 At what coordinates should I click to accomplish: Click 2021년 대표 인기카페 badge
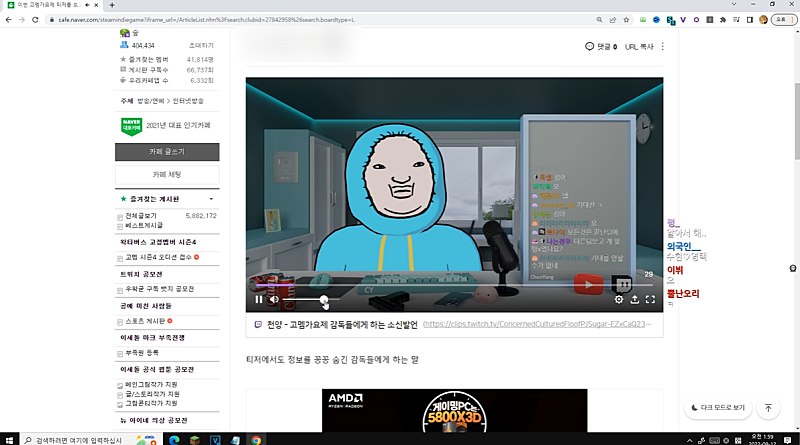coord(166,126)
